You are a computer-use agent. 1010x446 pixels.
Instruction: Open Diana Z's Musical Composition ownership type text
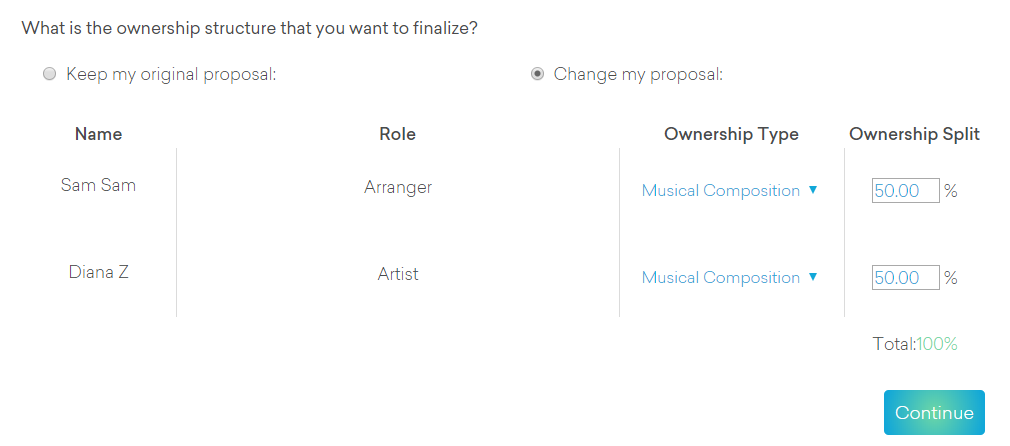tap(720, 278)
